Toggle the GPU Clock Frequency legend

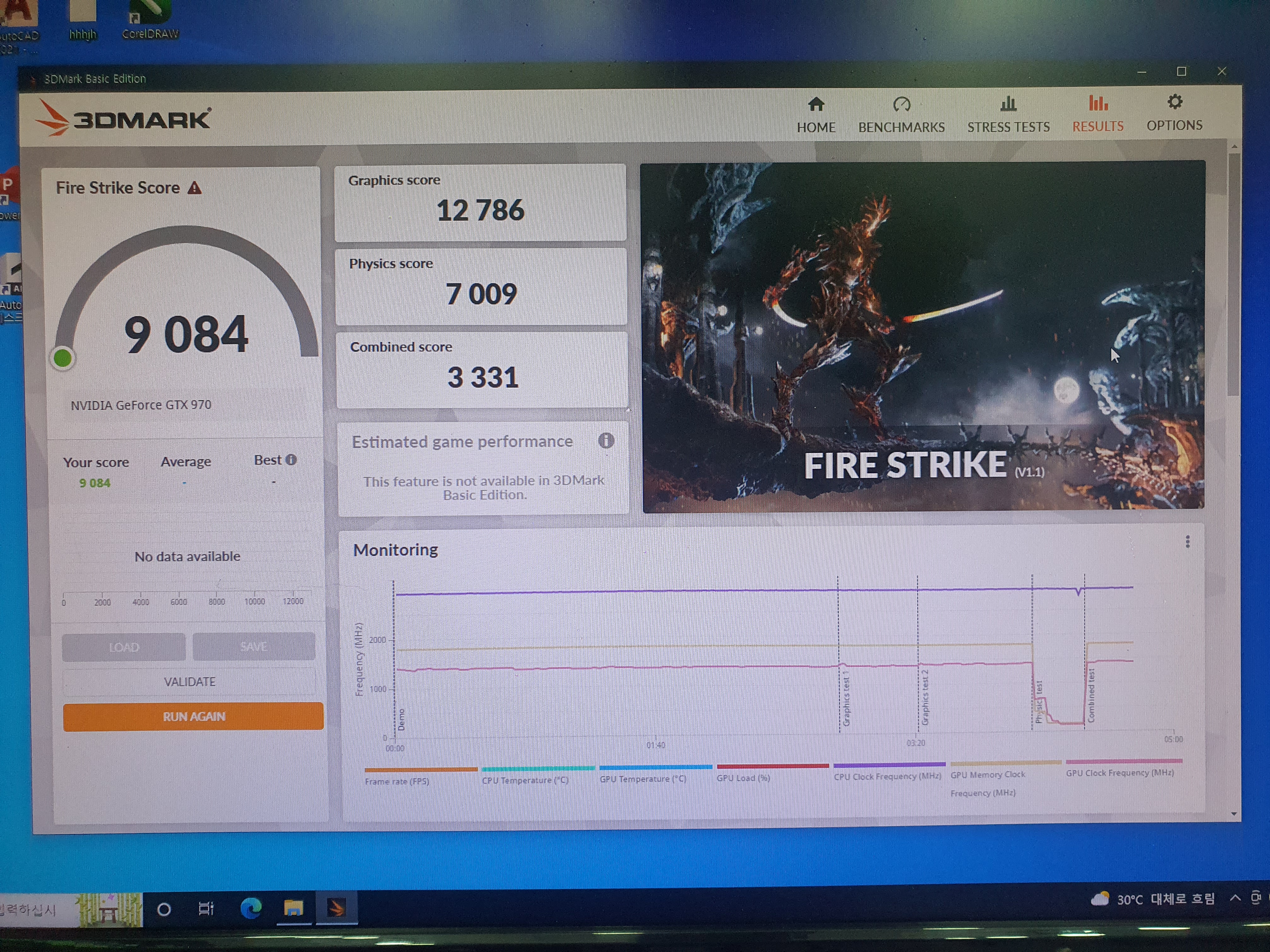coord(1124,768)
